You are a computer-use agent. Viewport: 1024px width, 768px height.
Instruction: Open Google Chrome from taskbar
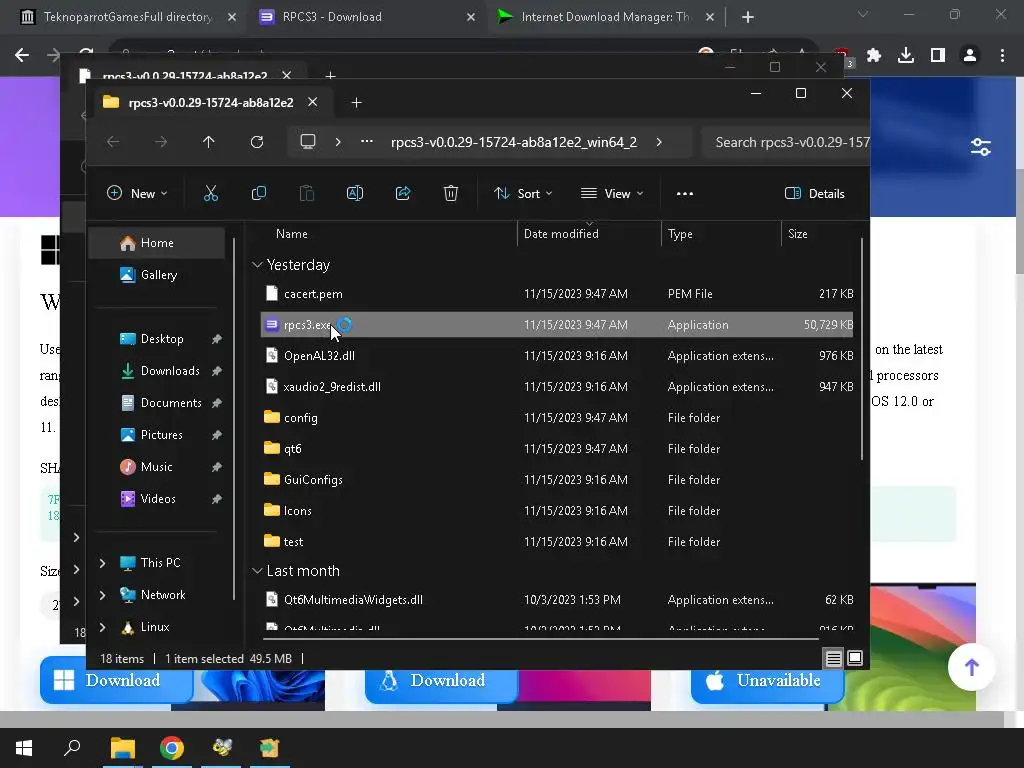(x=172, y=748)
